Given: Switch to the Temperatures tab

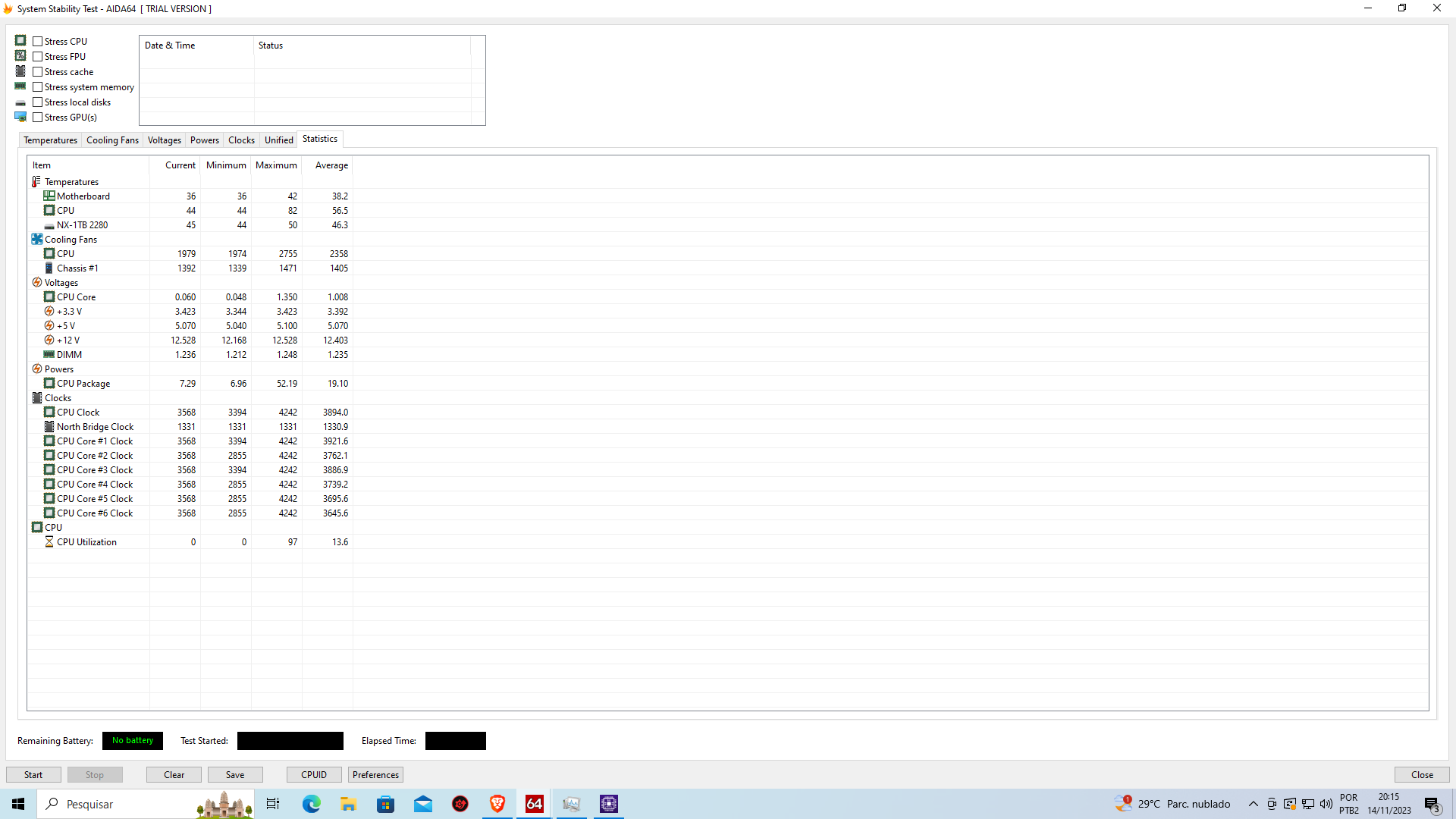Looking at the screenshot, I should coord(50,140).
